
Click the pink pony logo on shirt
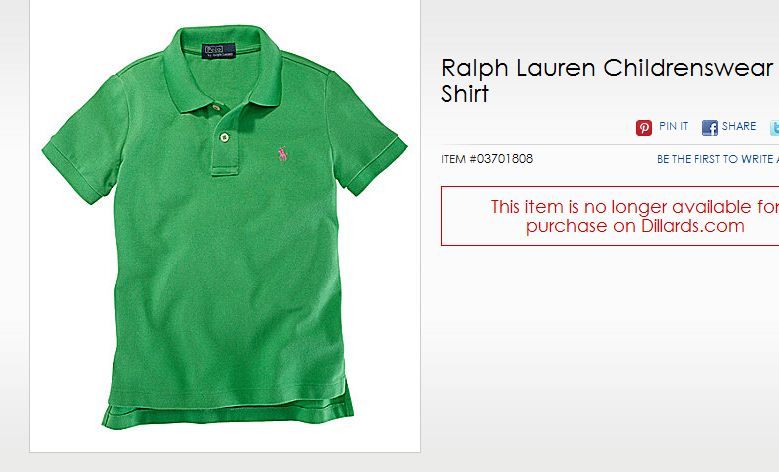pos(282,154)
